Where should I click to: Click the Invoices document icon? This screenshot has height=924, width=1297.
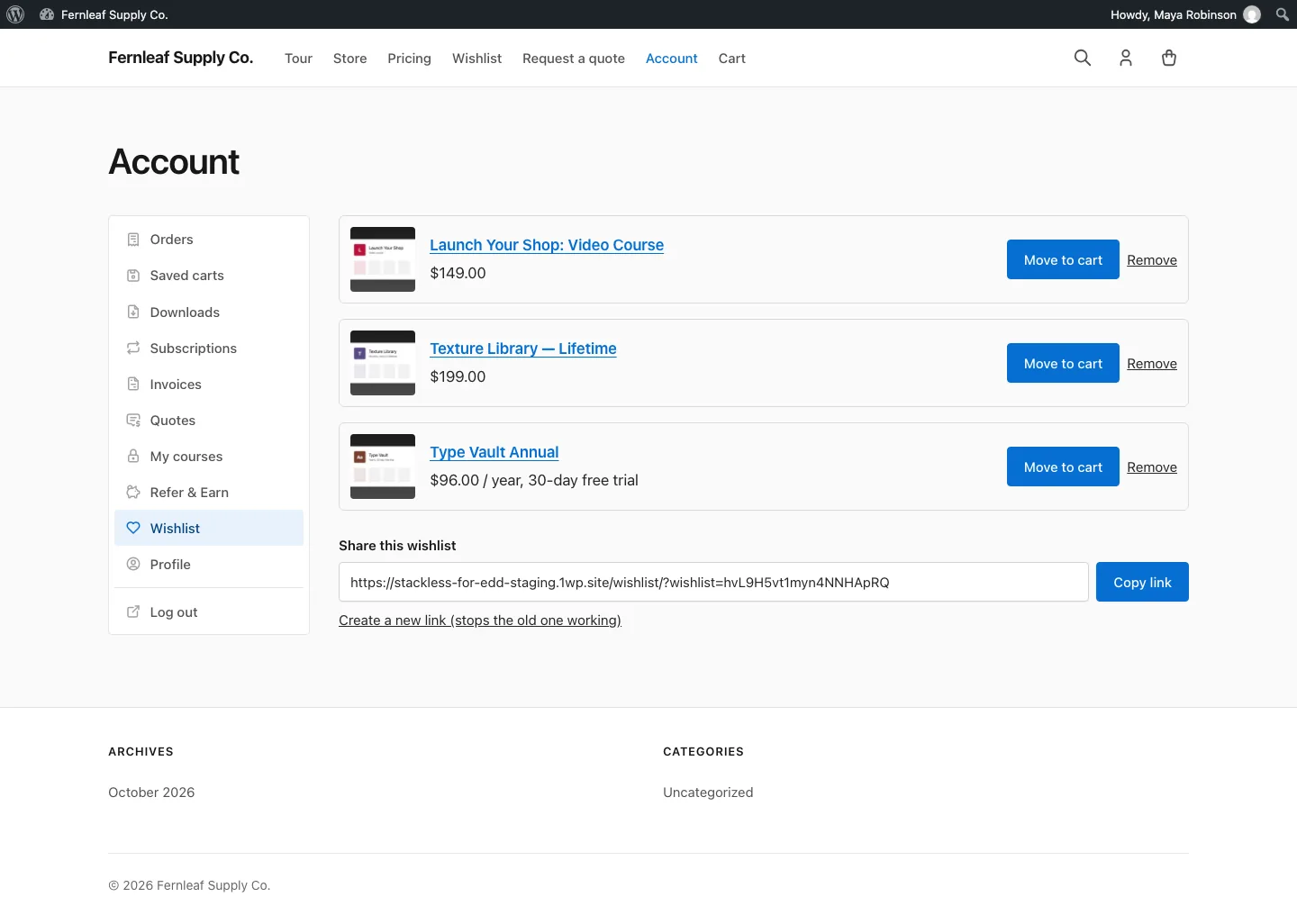(x=133, y=384)
